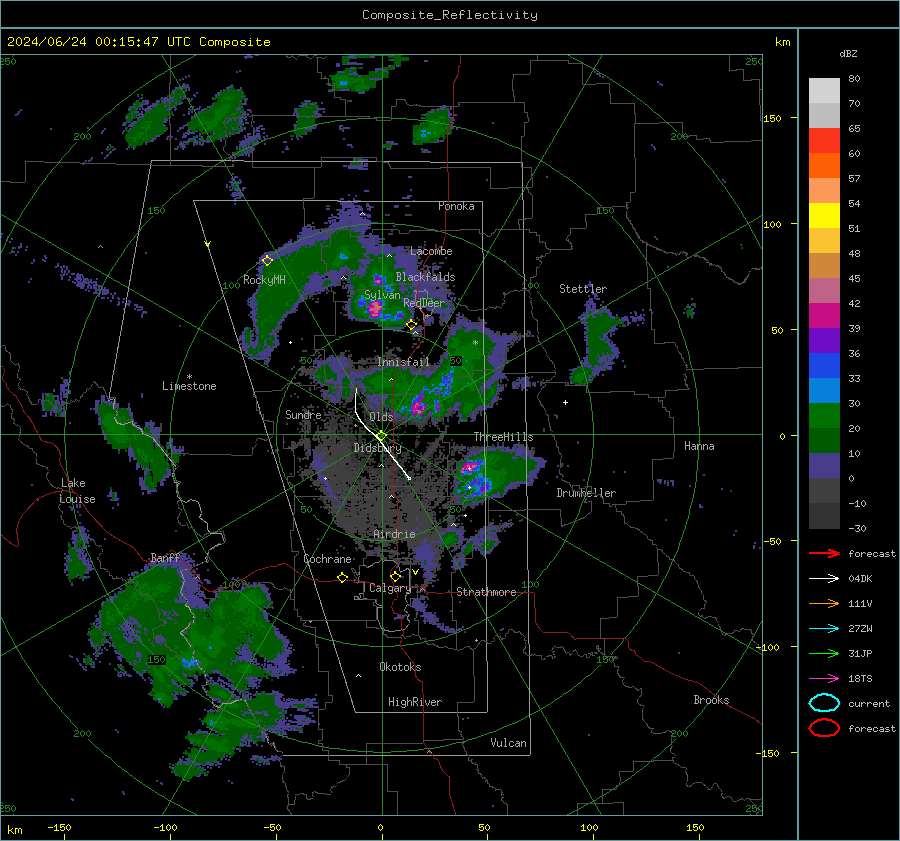Viewport: 900px width, 841px height.
Task: Click the white storm track line through Didsbury
Action: (381, 435)
